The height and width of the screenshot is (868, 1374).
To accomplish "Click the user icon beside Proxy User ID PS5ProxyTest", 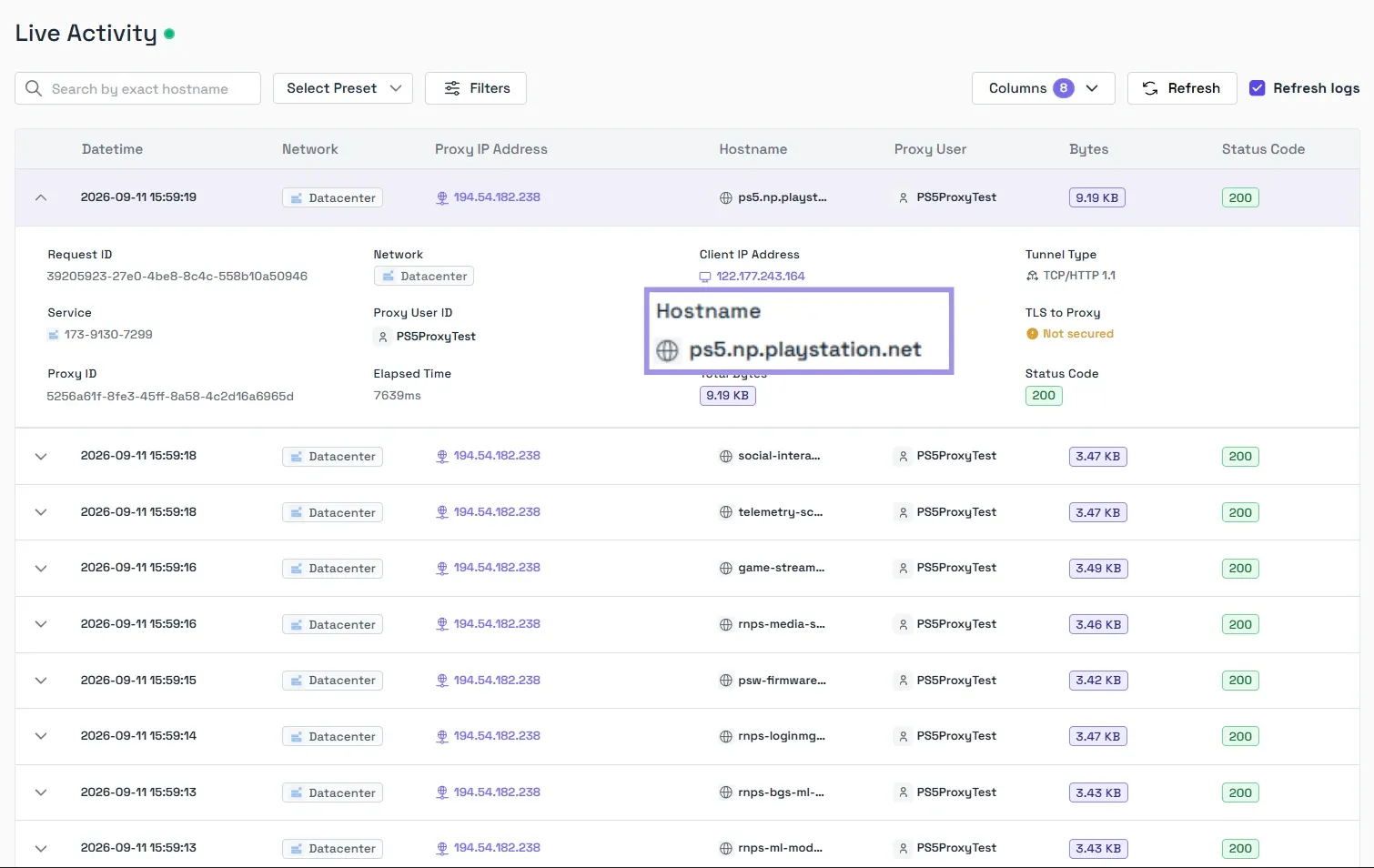I will 383,337.
